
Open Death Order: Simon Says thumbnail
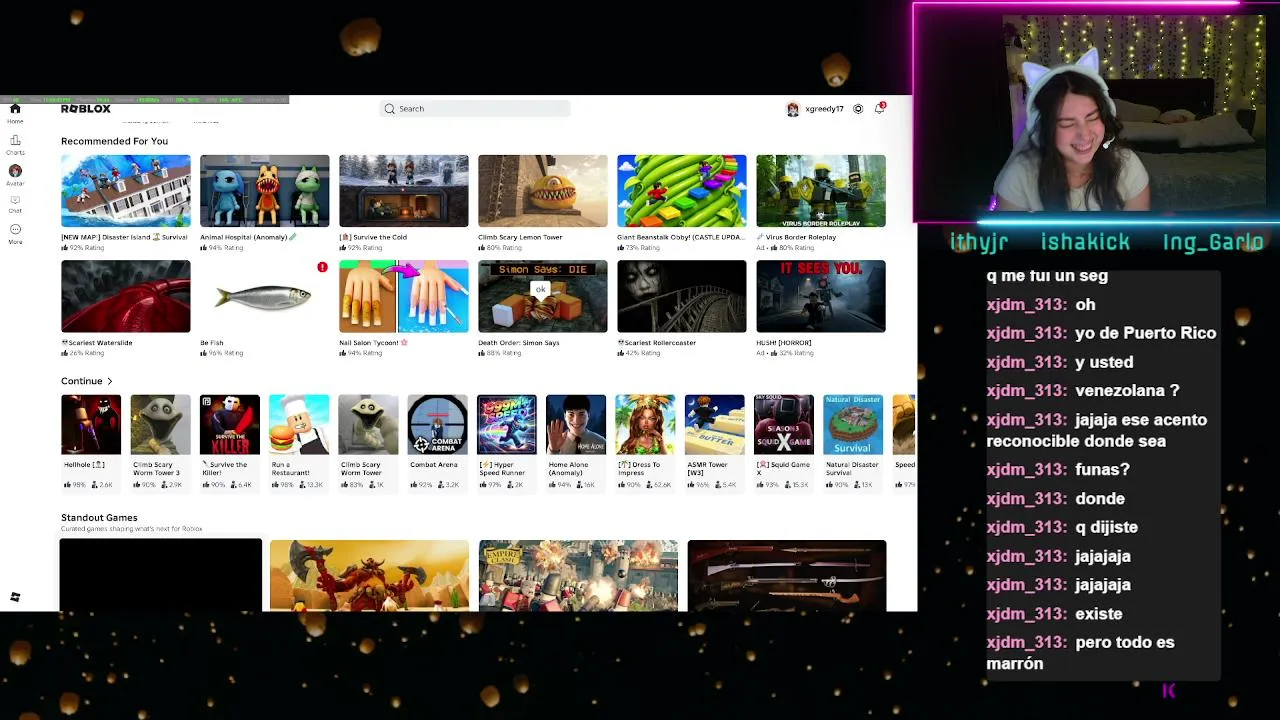click(x=543, y=296)
